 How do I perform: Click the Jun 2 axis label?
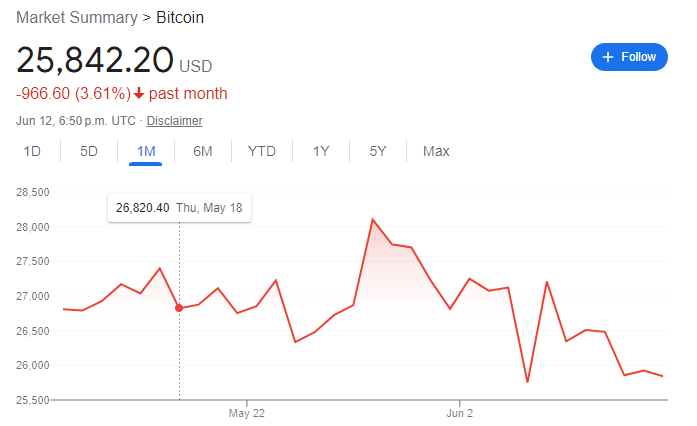(459, 412)
